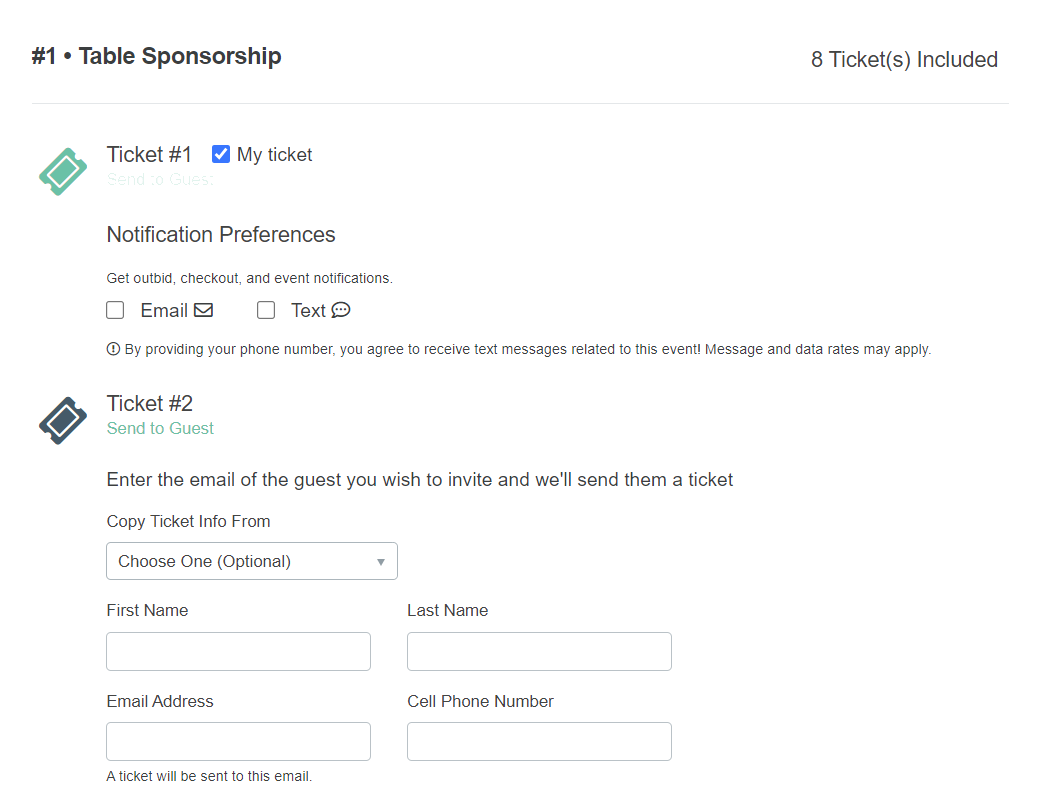Image resolution: width=1040 pixels, height=800 pixels.
Task: Click the Send to Guest link under Ticket #2
Action: tap(161, 429)
